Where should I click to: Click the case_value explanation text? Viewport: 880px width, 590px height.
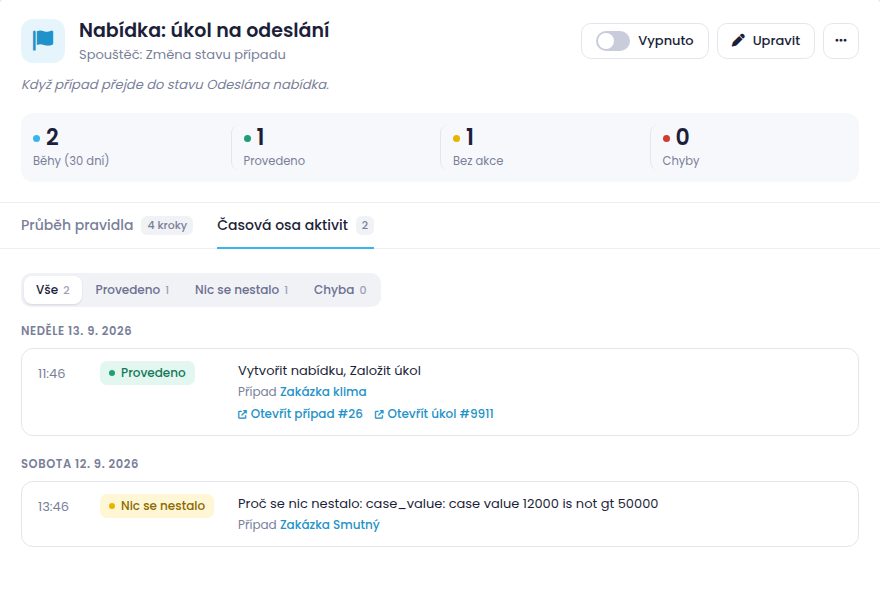pyautogui.click(x=448, y=504)
